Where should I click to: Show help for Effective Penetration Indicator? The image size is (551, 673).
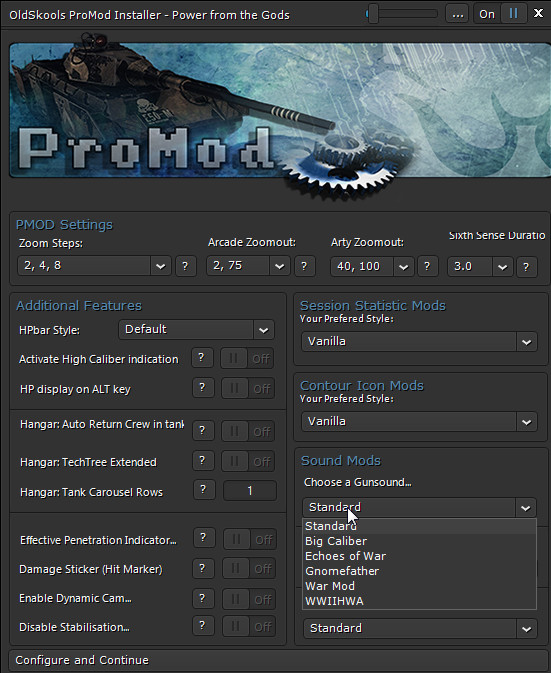(203, 538)
